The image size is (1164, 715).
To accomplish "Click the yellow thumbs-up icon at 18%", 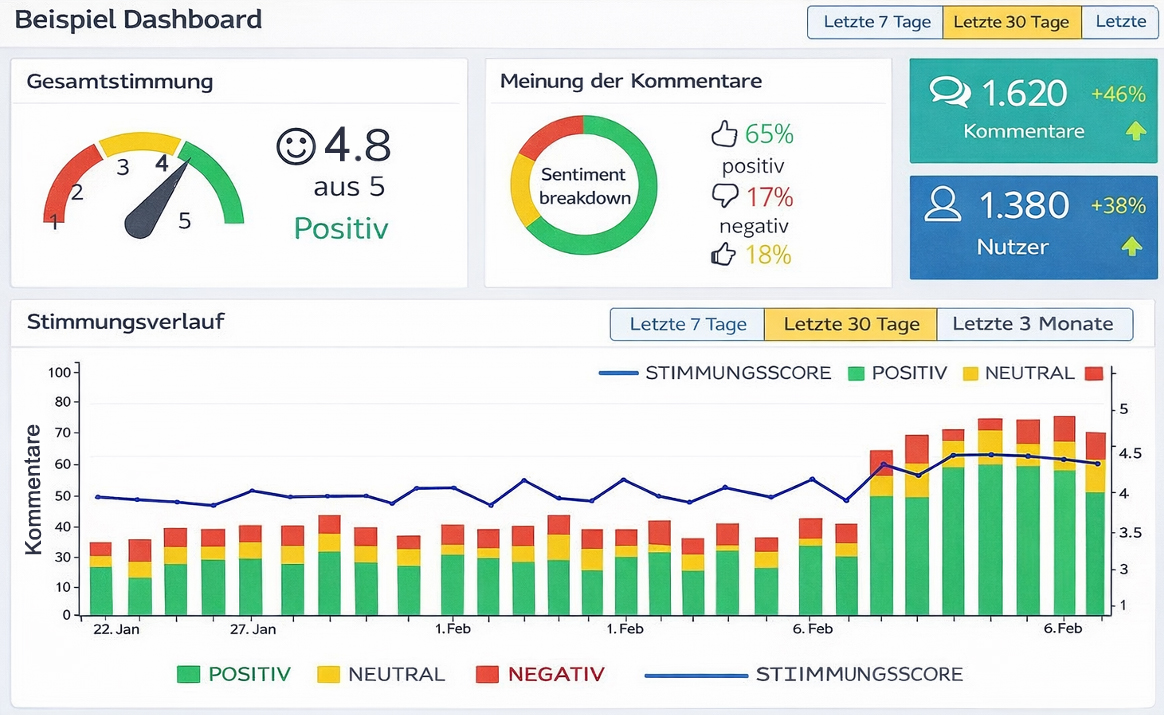I will [x=723, y=255].
